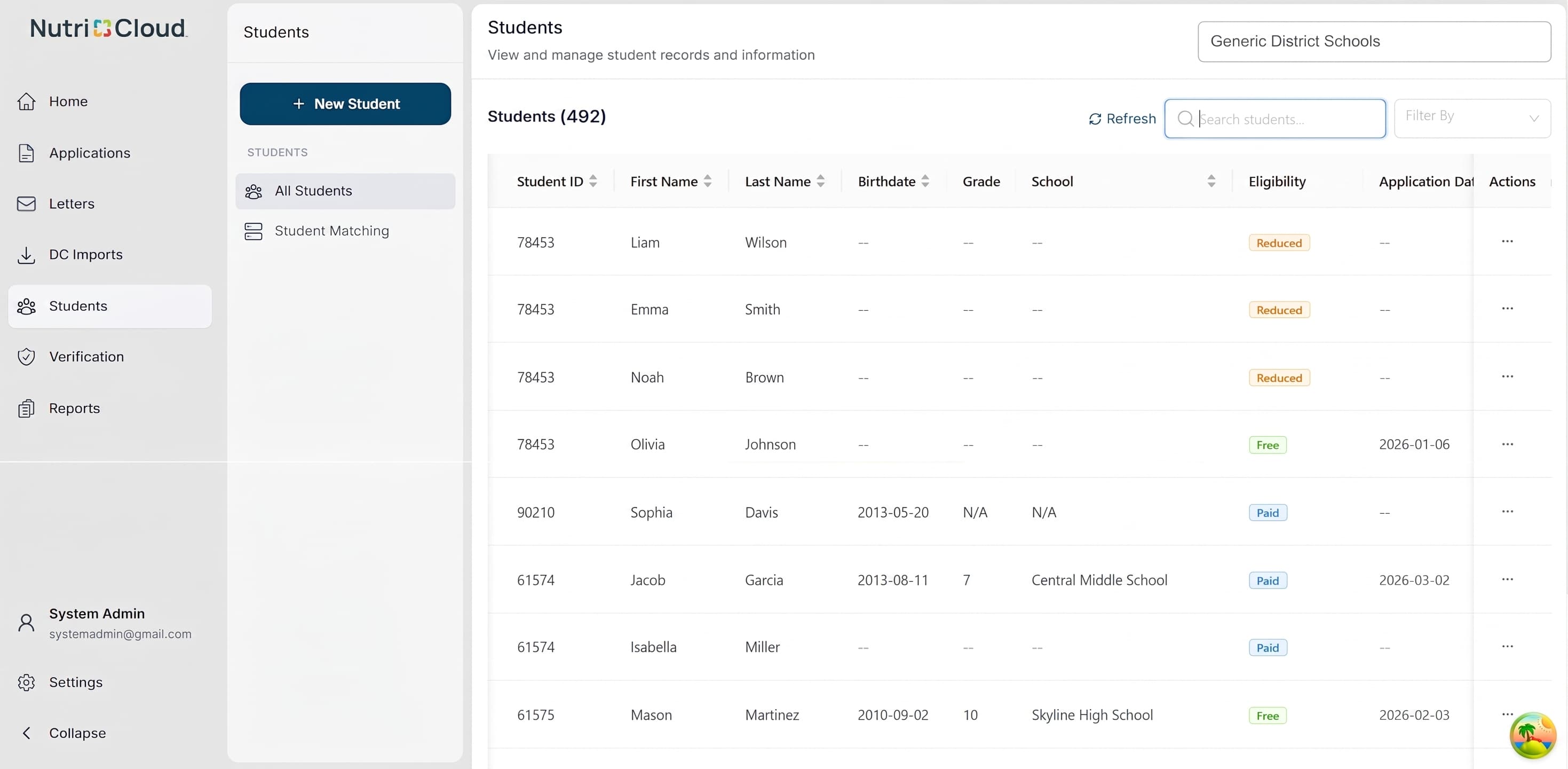Open actions menu for Liam Wilson
This screenshot has width=1568, height=769.
click(x=1507, y=241)
